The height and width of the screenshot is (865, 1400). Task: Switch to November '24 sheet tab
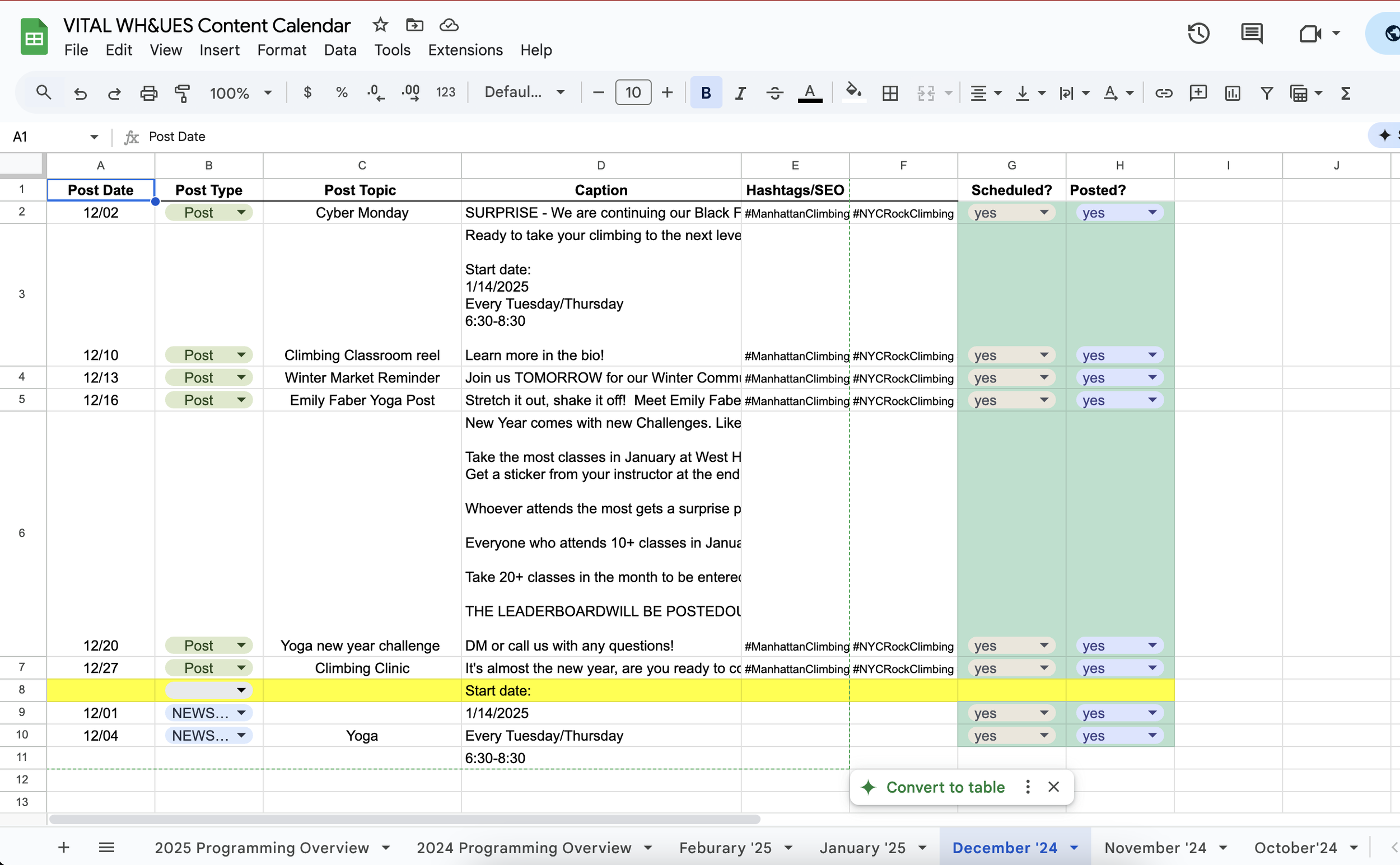[x=1155, y=847]
